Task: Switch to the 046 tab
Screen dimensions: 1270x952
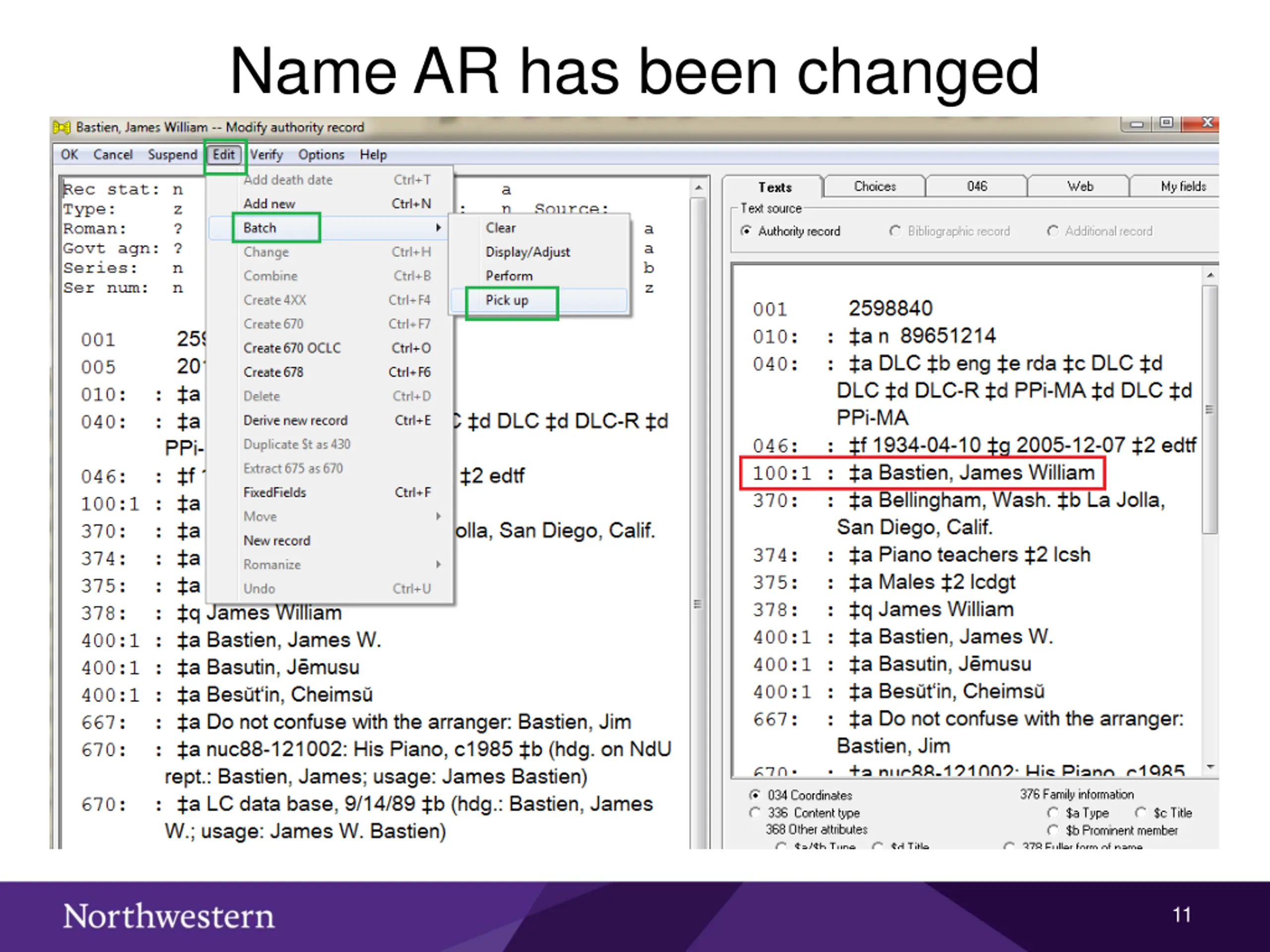Action: tap(977, 186)
